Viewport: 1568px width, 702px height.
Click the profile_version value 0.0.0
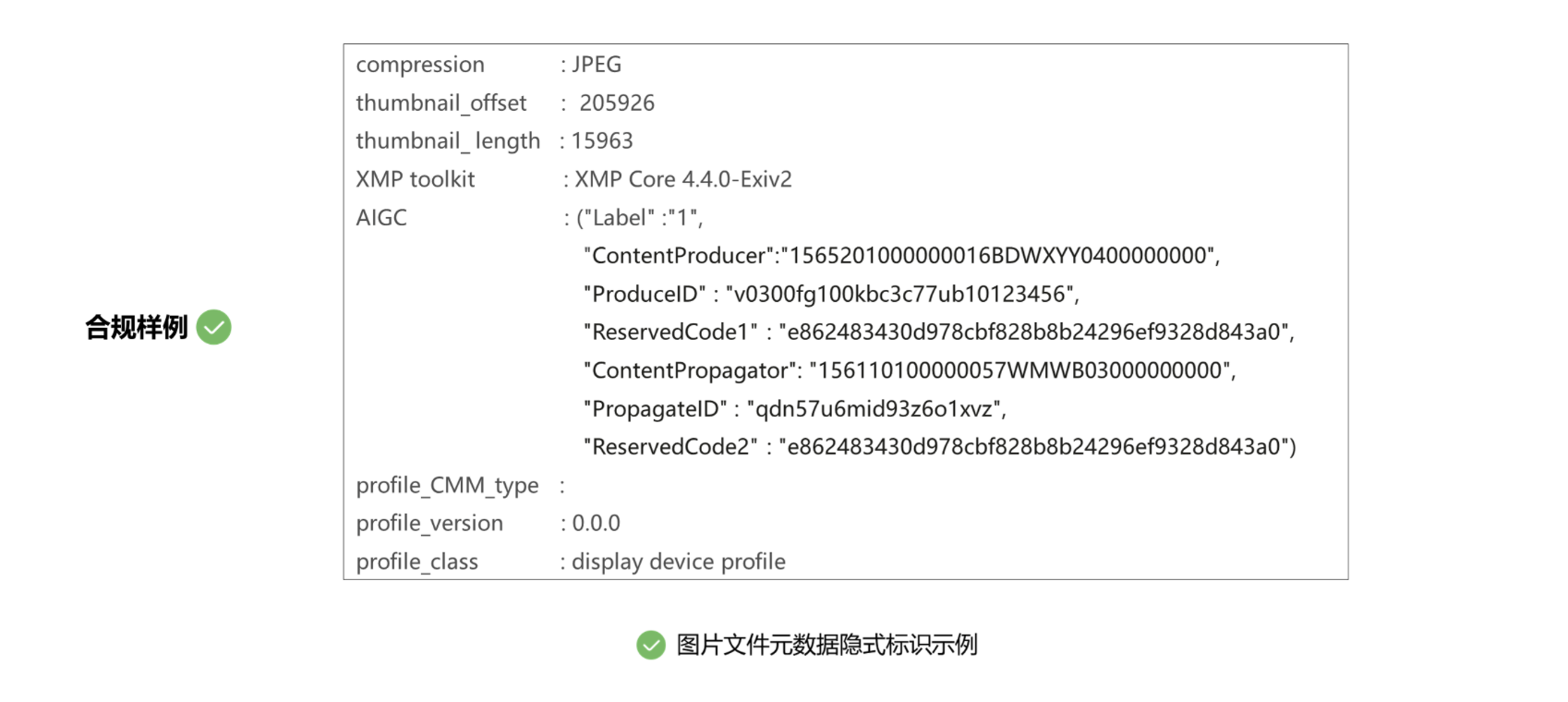coord(596,524)
